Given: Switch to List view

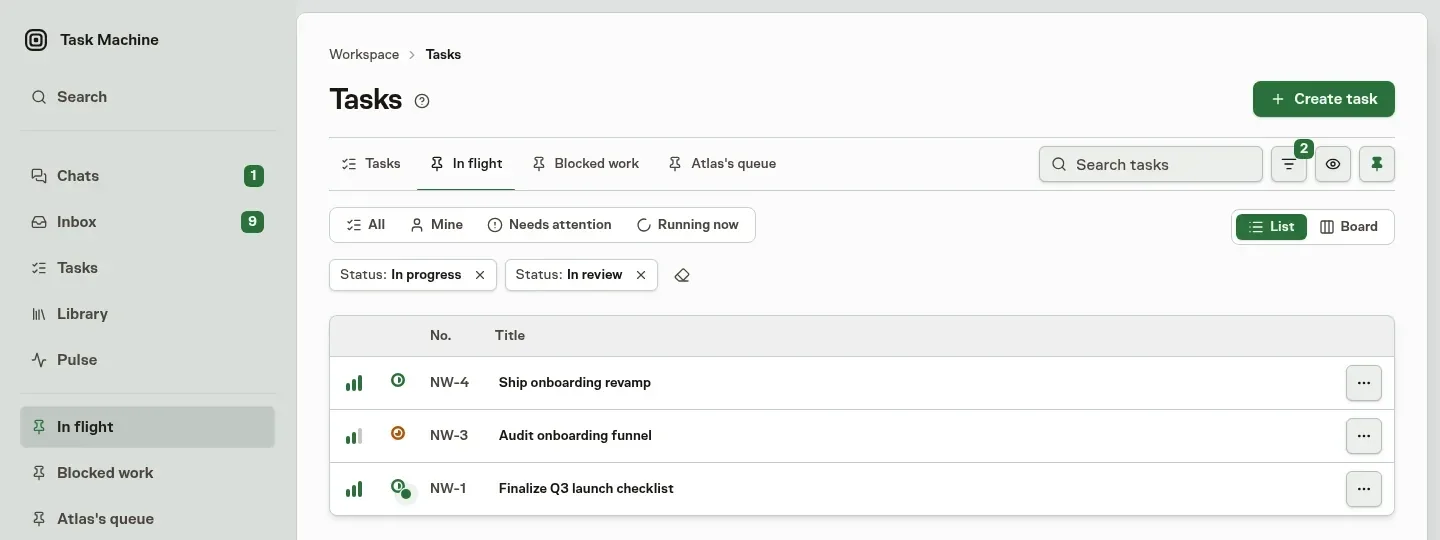Looking at the screenshot, I should 1272,227.
